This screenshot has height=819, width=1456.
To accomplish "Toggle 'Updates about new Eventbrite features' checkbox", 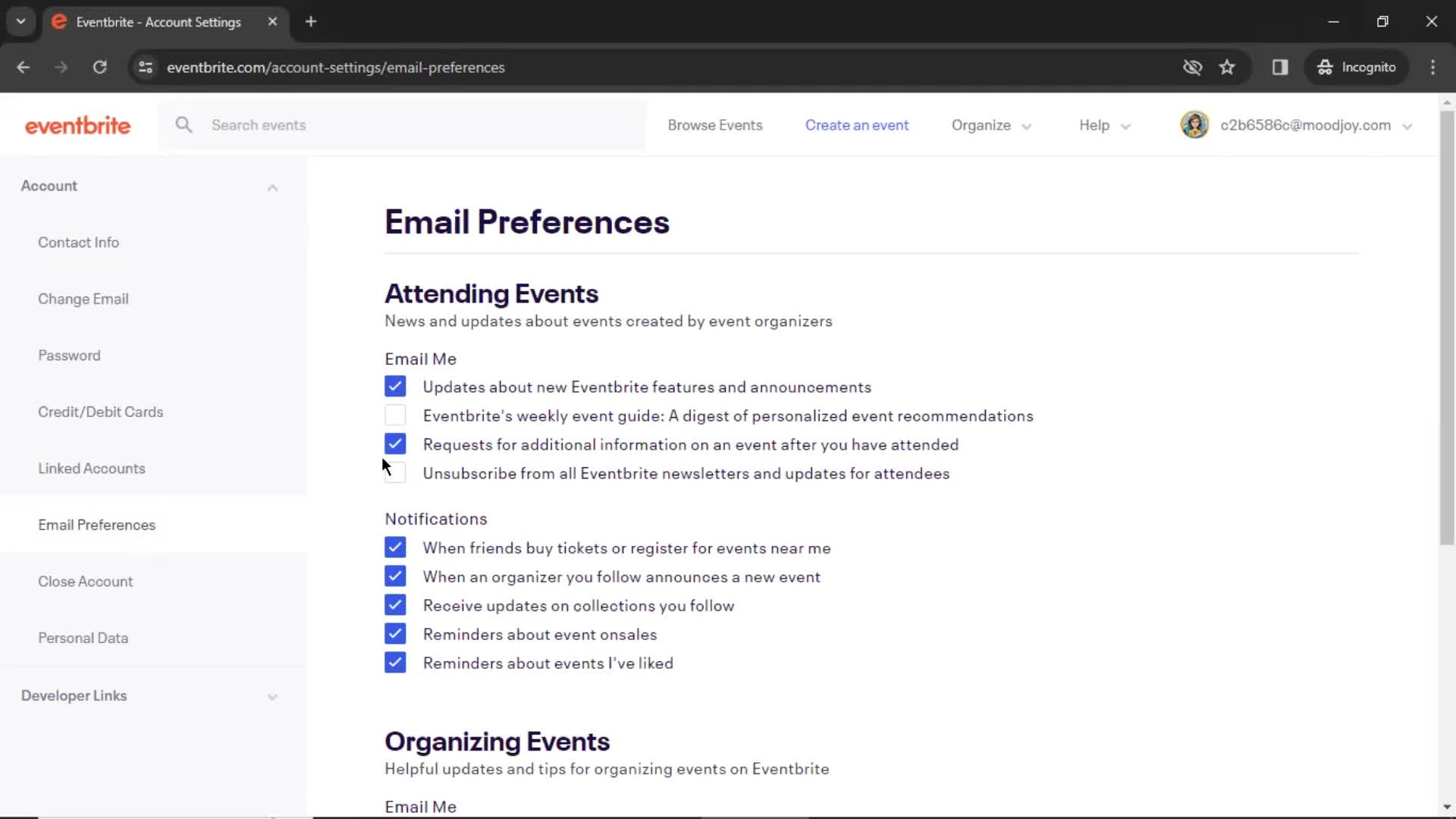I will click(x=394, y=386).
